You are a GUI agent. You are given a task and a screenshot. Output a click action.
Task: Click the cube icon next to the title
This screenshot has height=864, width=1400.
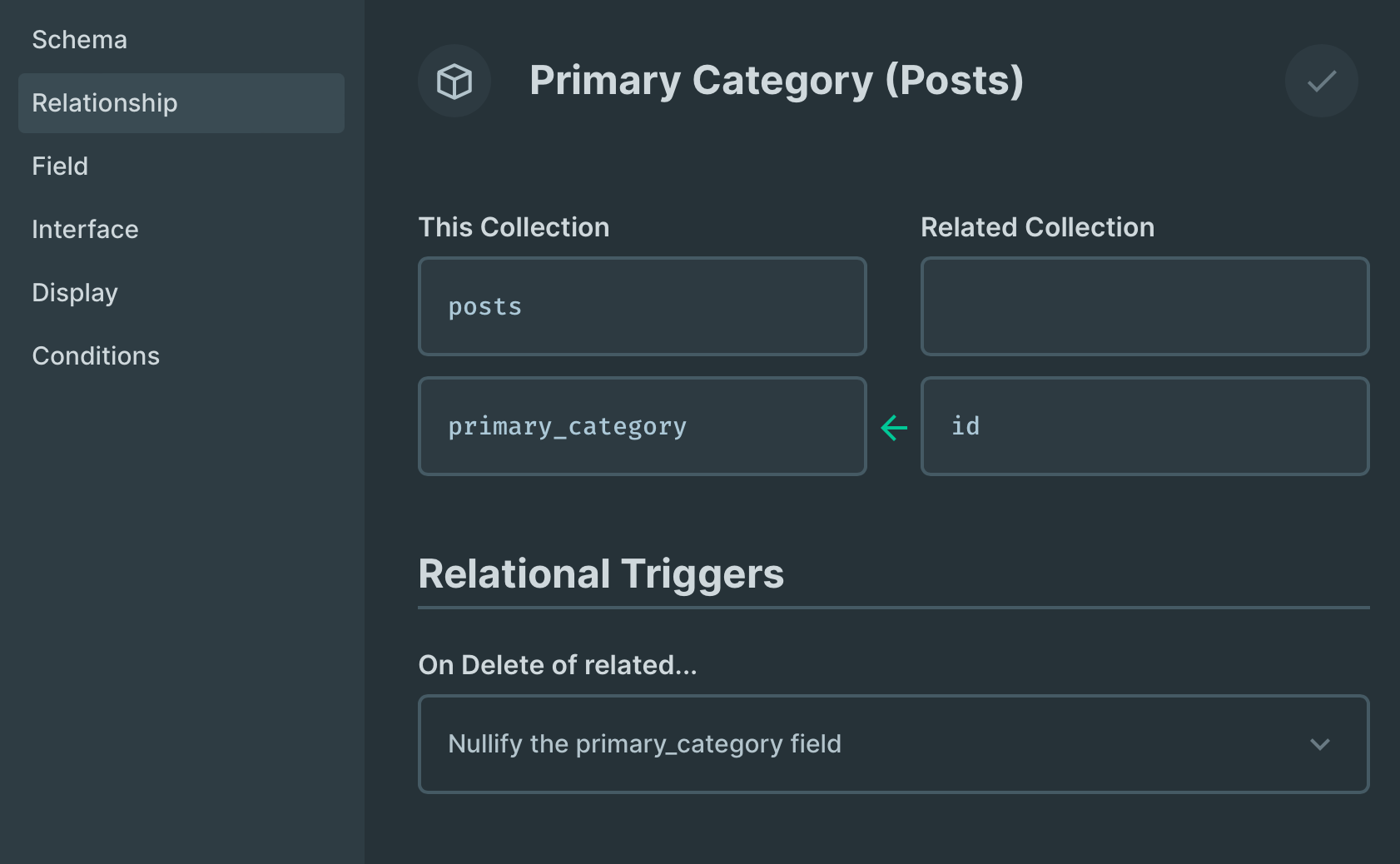454,81
